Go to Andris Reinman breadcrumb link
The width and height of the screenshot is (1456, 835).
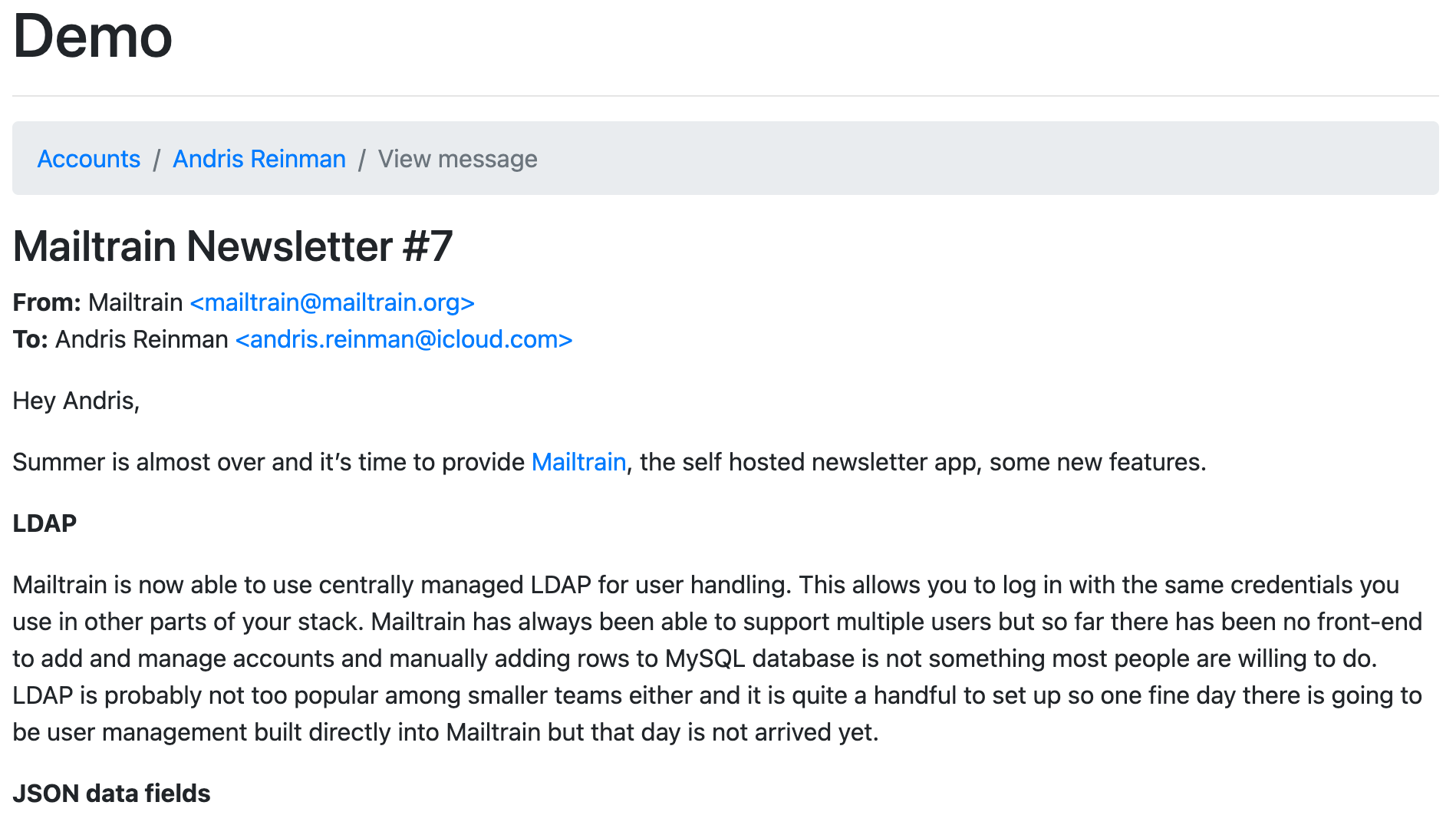coord(259,159)
